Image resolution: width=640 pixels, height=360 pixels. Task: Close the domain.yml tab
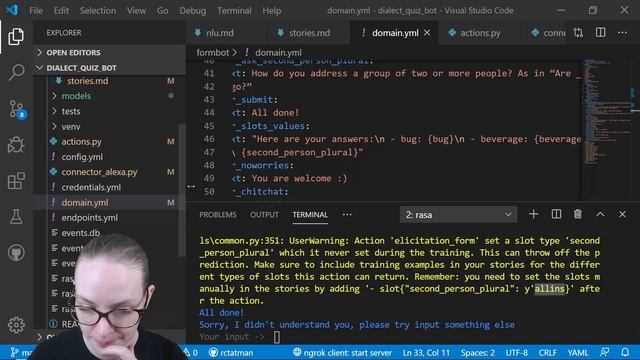tap(427, 33)
